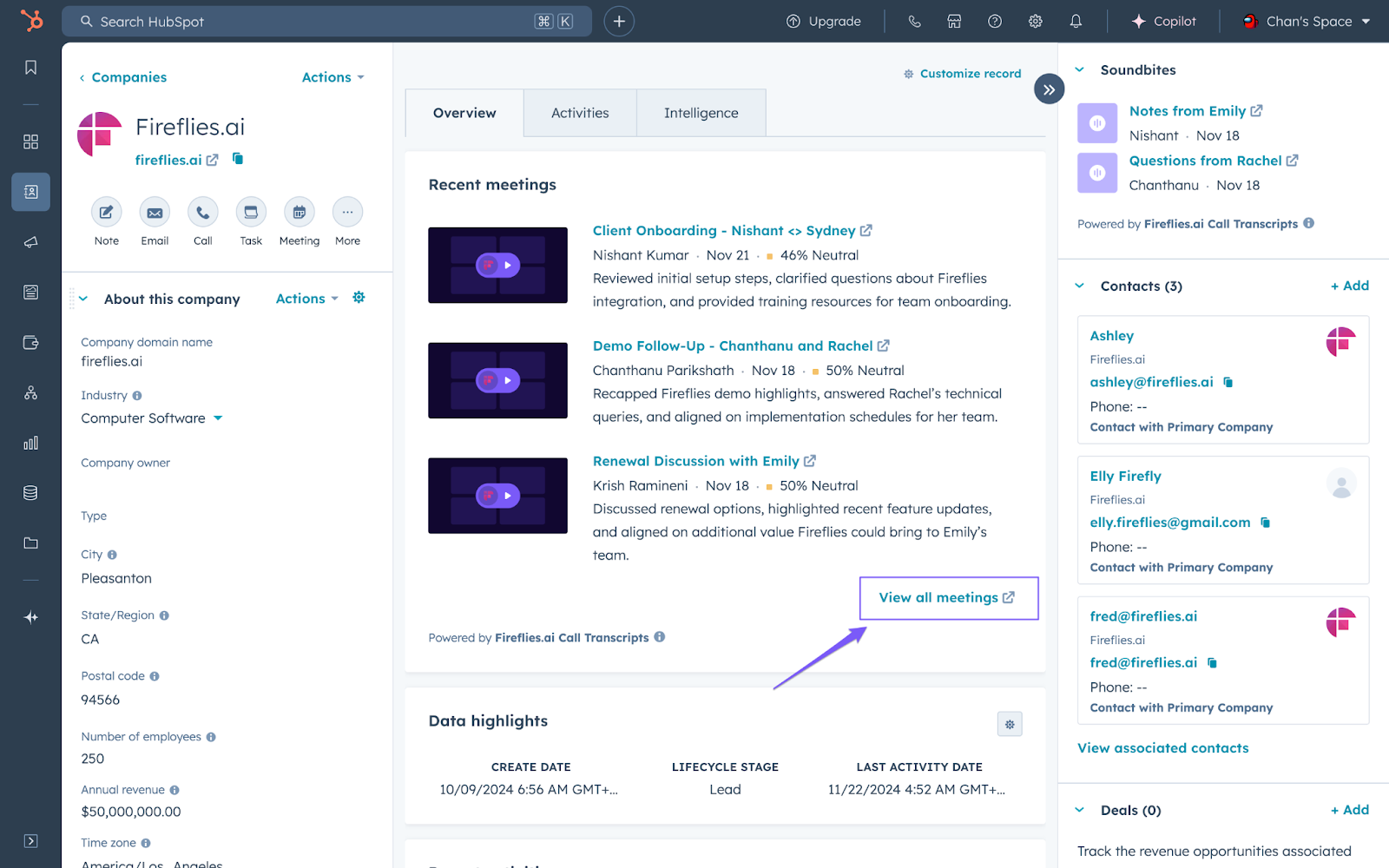Screen dimensions: 1389x868
Task: Collapse the right sidebar with double-arrow button
Action: 1049,89
